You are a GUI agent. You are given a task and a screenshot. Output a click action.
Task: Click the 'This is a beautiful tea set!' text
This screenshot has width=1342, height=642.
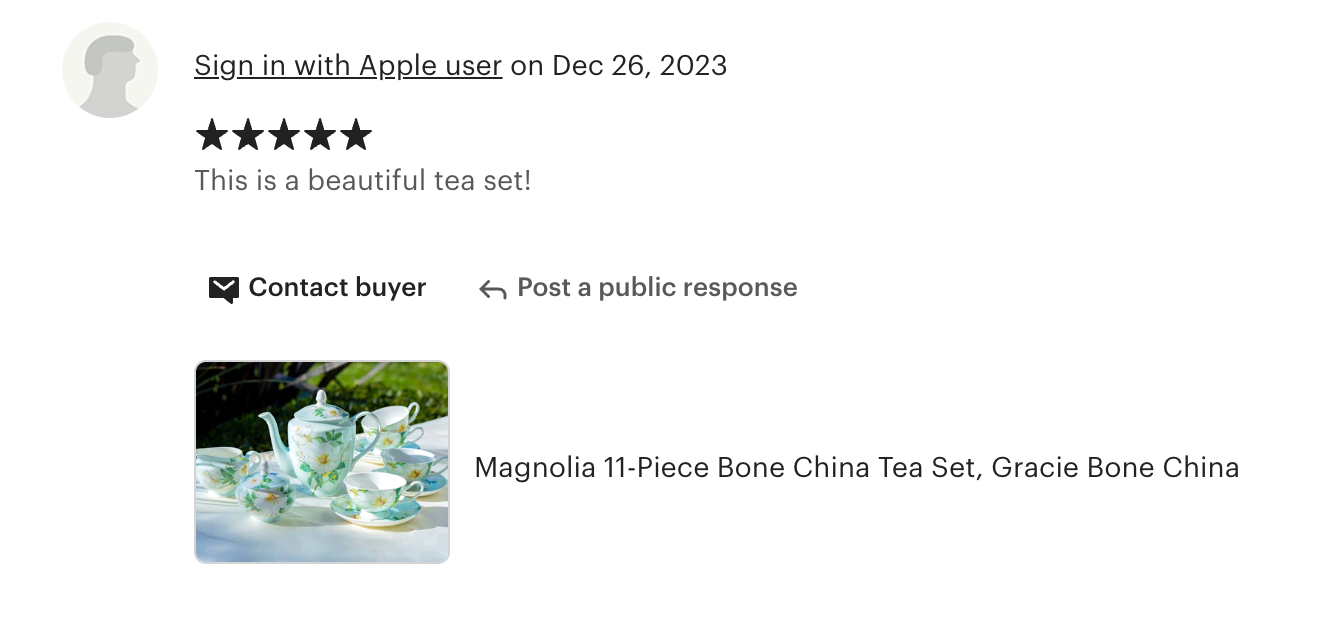pyautogui.click(x=362, y=181)
